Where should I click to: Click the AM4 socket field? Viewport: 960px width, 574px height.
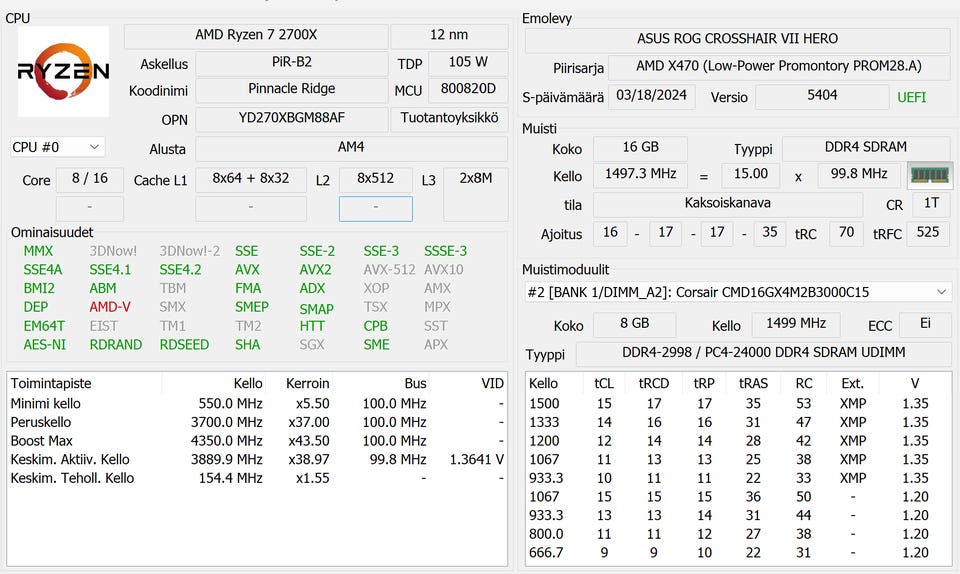[351, 147]
